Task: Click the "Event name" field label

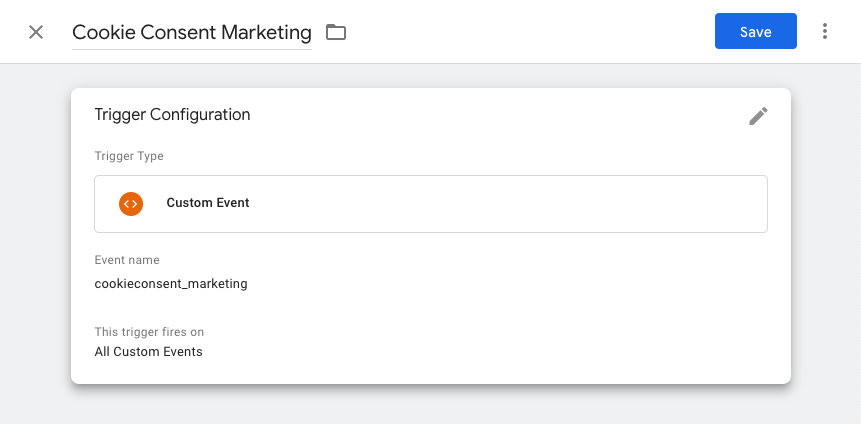Action: point(127,260)
